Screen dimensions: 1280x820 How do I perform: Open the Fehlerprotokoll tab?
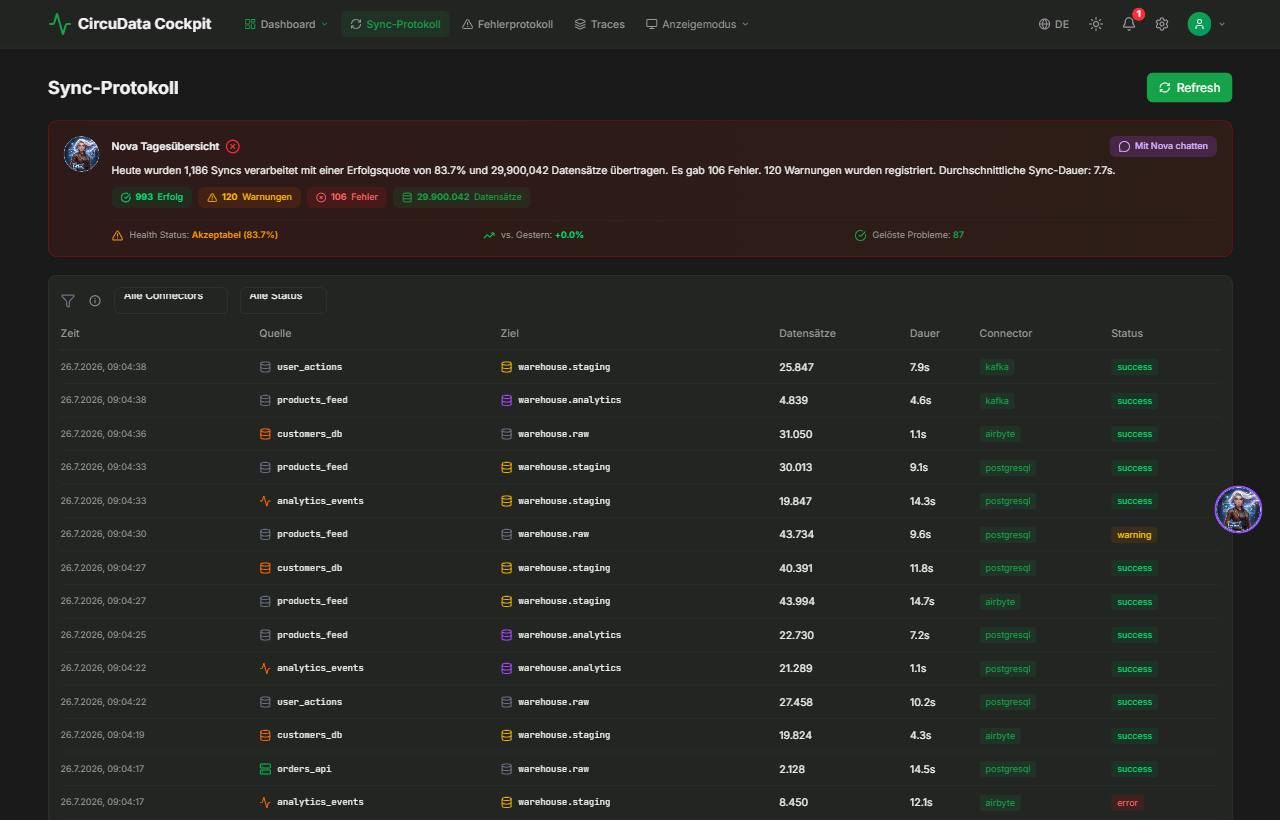507,24
